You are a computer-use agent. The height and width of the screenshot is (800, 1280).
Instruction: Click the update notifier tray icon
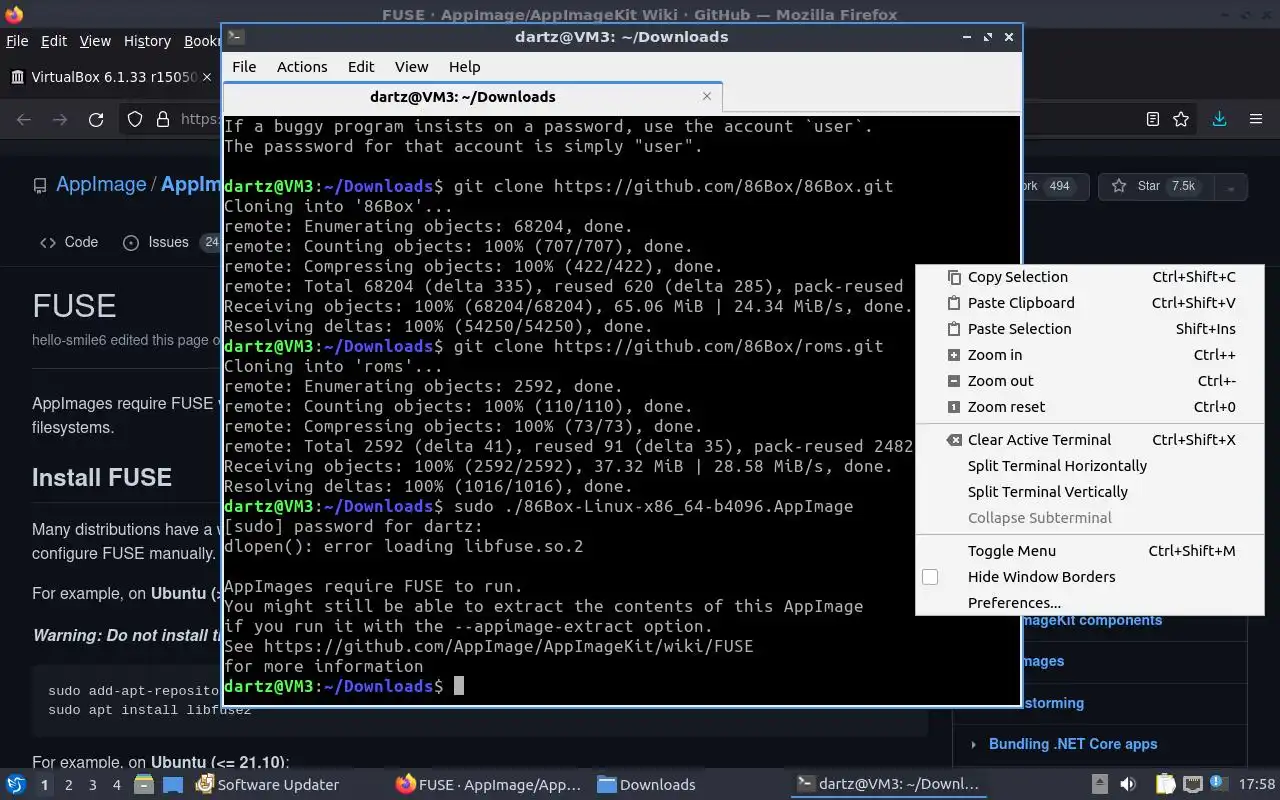(x=1219, y=785)
